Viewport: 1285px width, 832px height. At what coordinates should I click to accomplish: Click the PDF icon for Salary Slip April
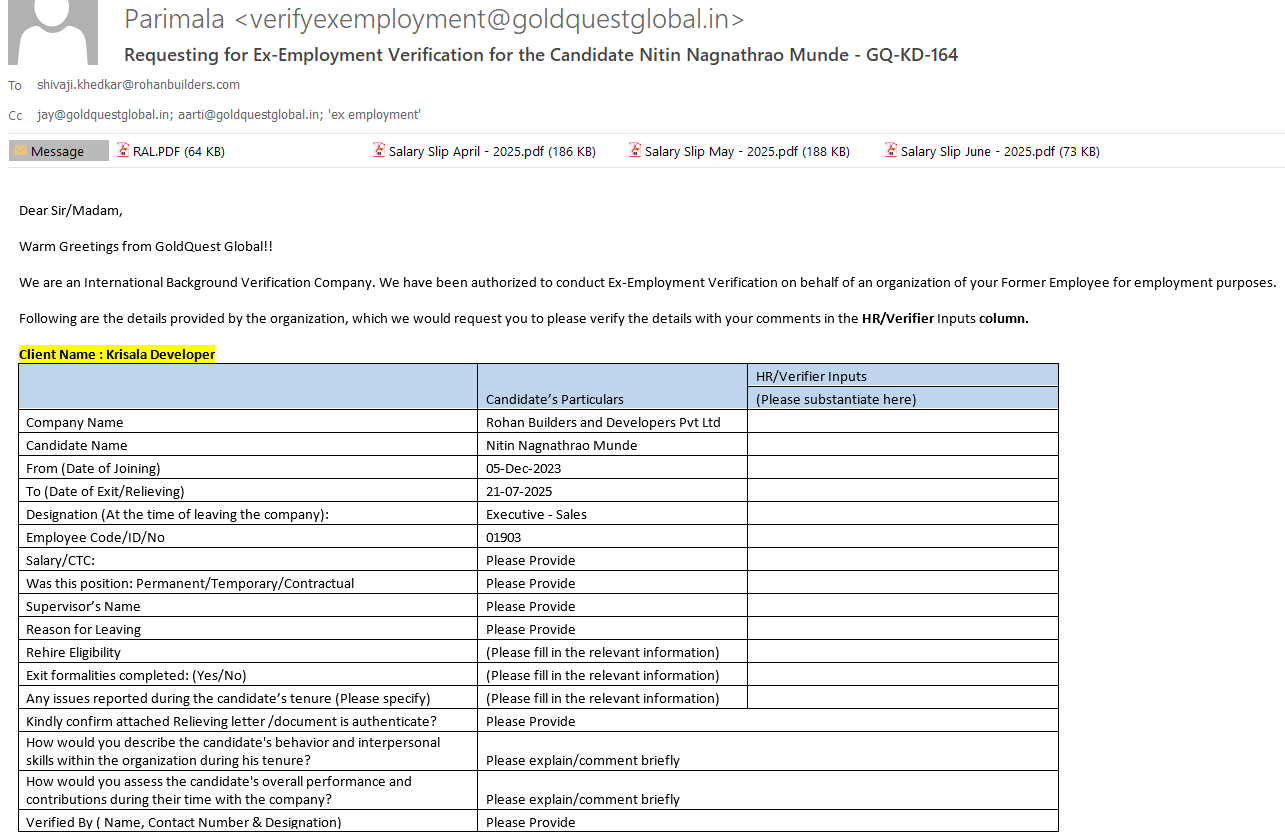[379, 151]
